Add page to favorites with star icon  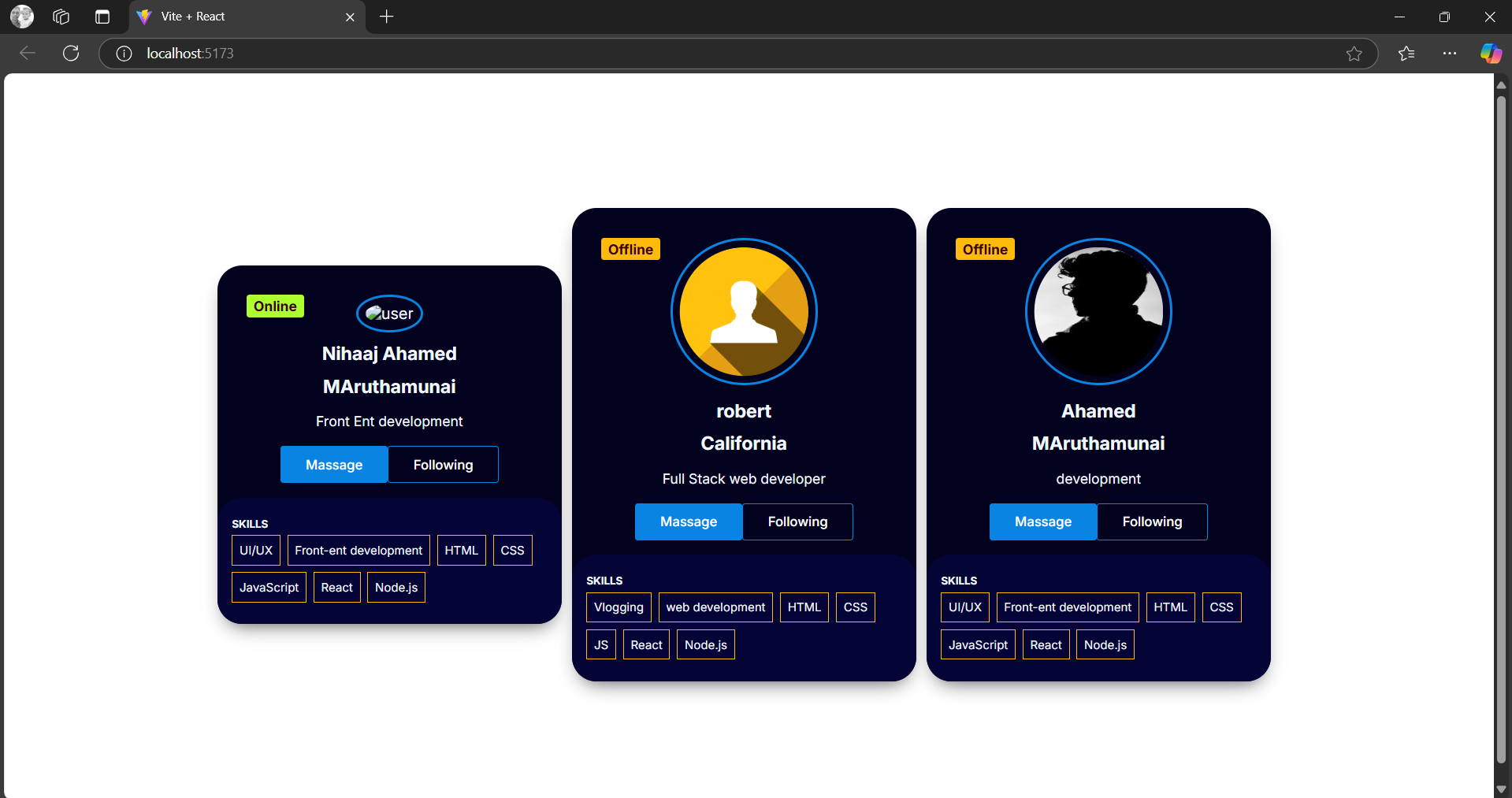pyautogui.click(x=1354, y=54)
